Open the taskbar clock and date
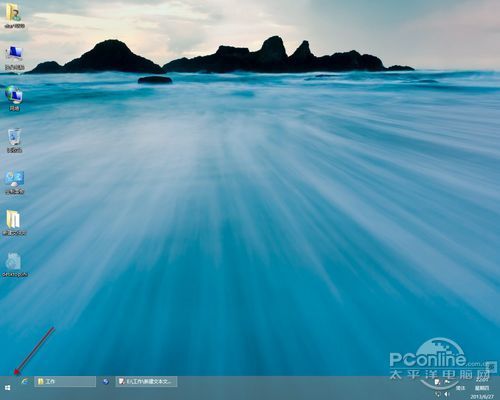 click(482, 388)
